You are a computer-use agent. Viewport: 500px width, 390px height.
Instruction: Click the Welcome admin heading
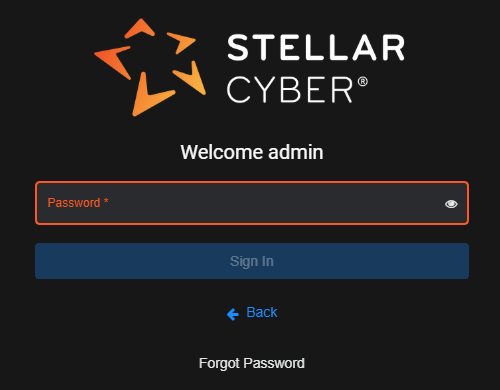pyautogui.click(x=252, y=152)
